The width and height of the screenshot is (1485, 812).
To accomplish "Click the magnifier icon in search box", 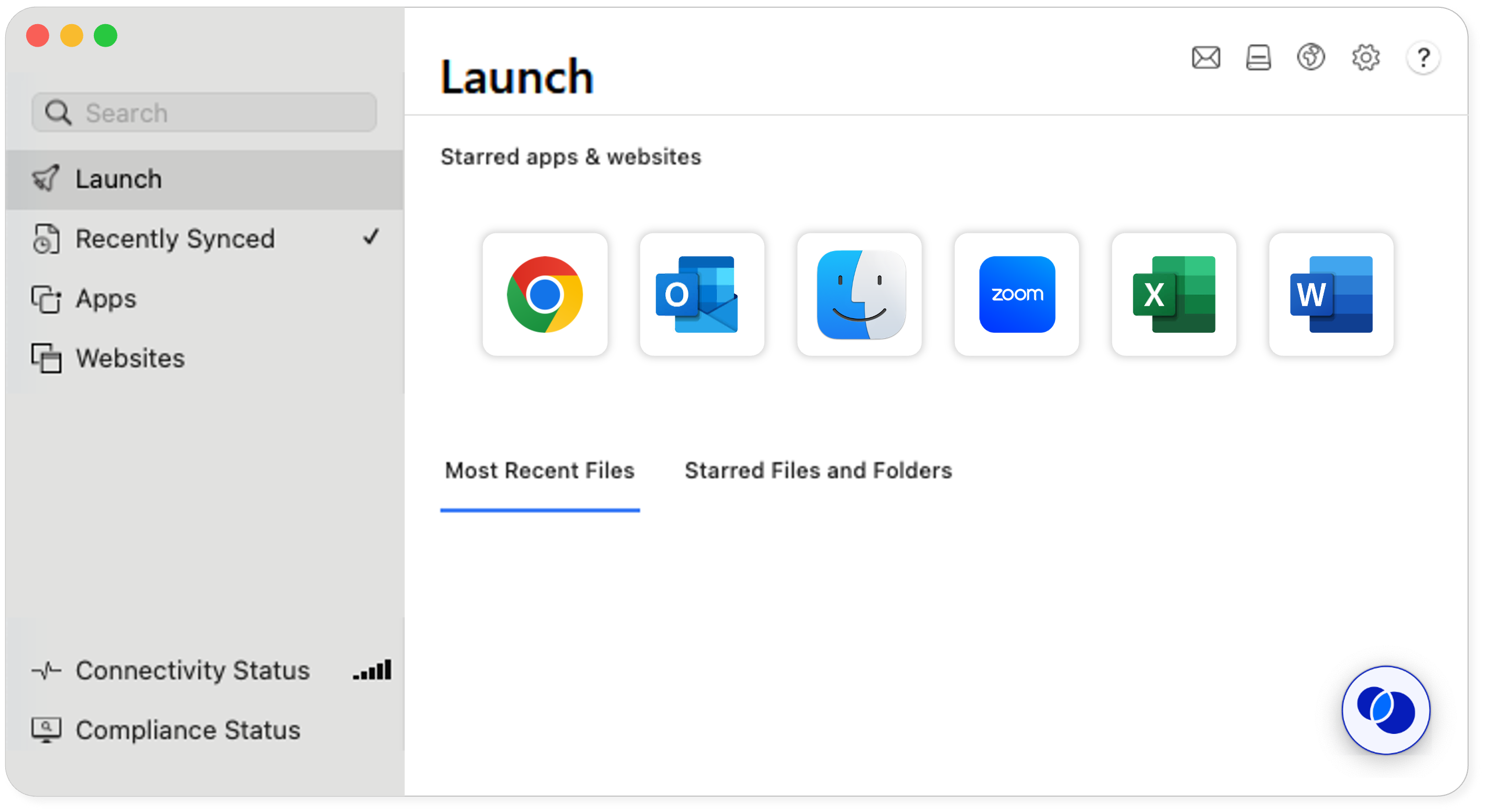I will [58, 112].
